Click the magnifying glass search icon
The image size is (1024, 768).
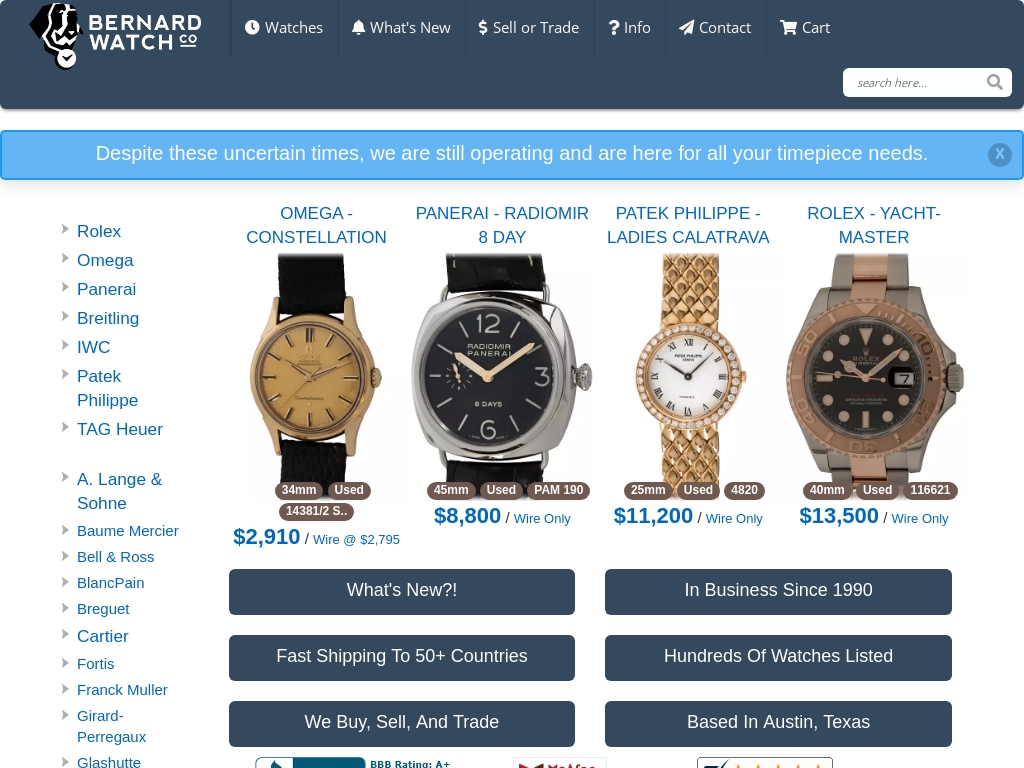point(995,82)
